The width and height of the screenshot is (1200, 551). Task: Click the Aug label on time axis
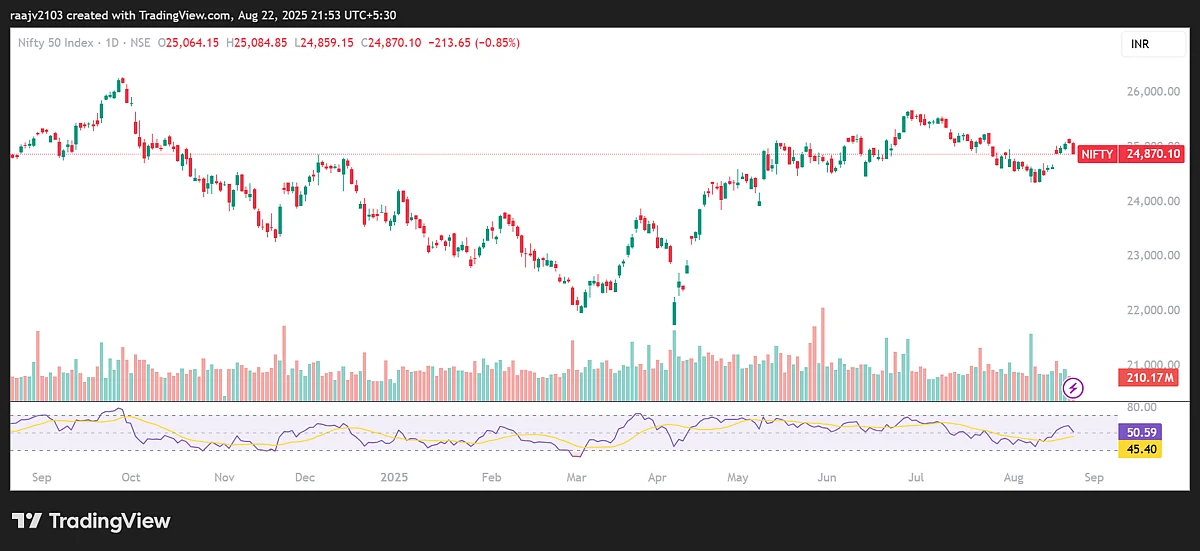coord(1013,479)
